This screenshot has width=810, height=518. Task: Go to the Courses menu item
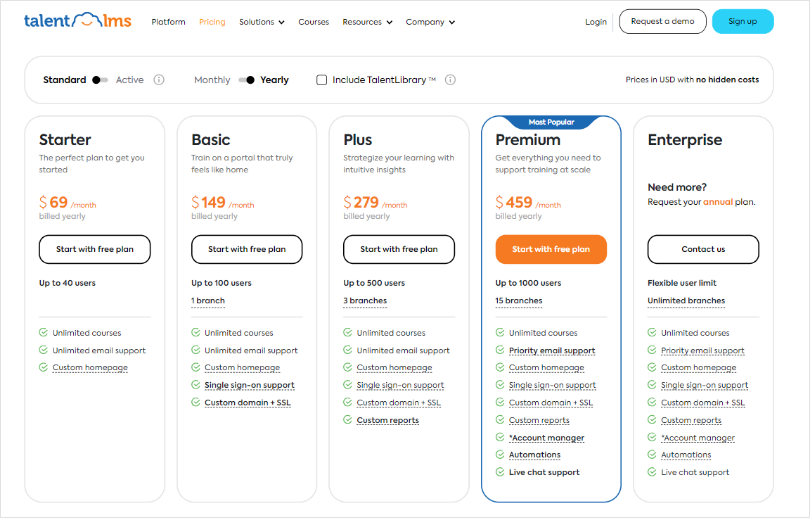pyautogui.click(x=313, y=22)
